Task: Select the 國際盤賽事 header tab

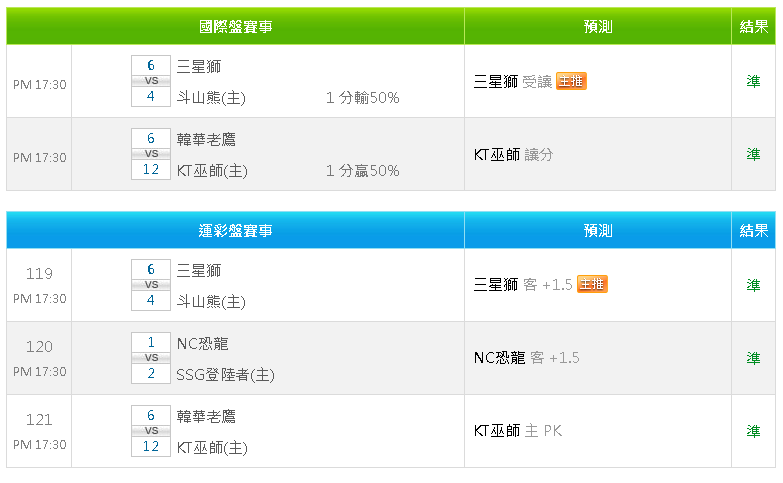Action: [235, 27]
